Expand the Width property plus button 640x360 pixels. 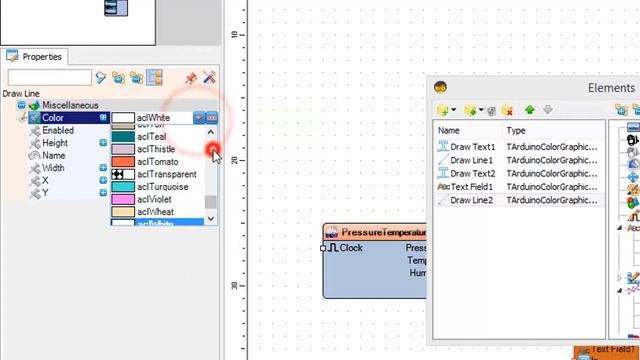coord(103,168)
